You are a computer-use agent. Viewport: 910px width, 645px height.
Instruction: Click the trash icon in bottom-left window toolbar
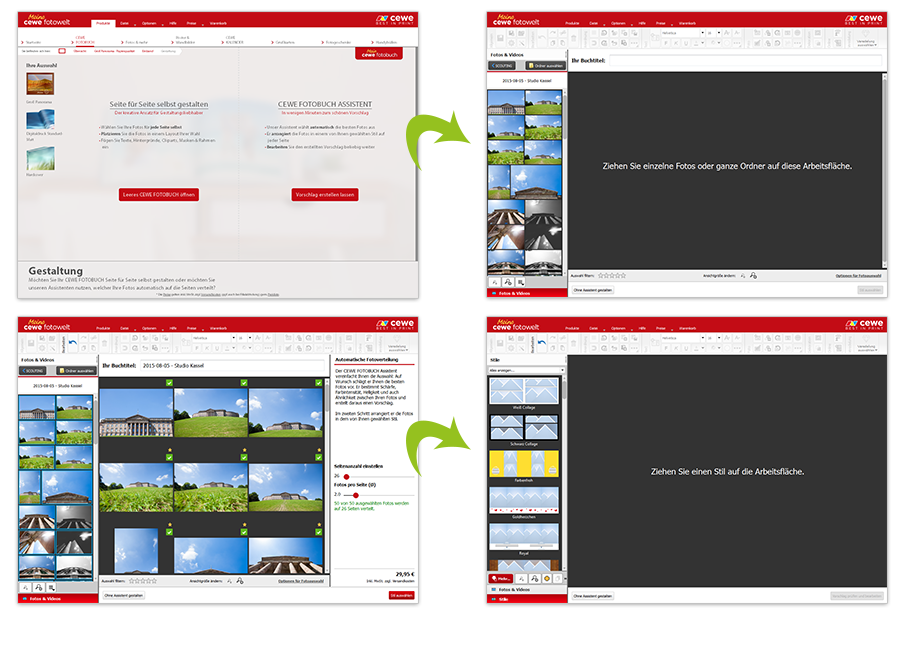coord(104,343)
